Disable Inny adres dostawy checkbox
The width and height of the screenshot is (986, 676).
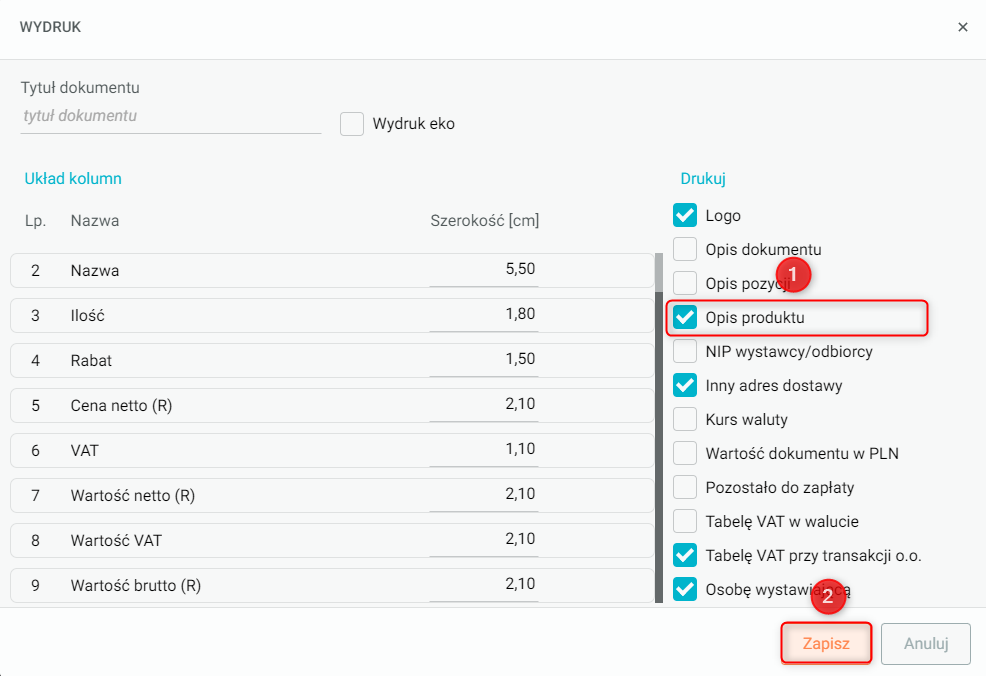685,385
